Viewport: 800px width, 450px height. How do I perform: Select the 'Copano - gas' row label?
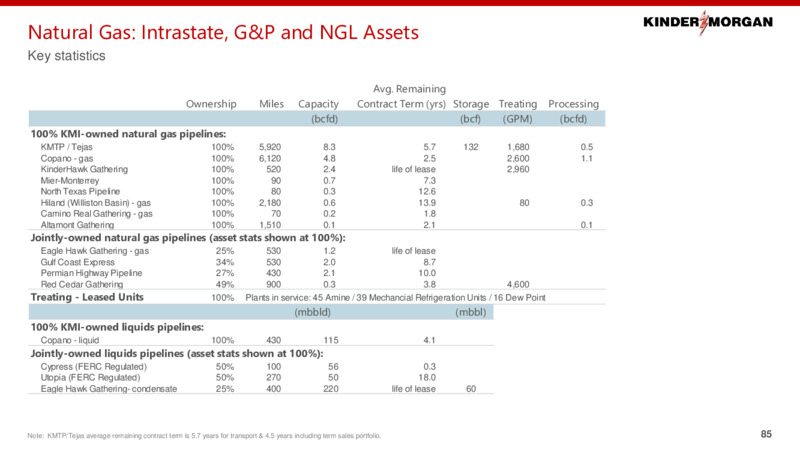[x=66, y=158]
